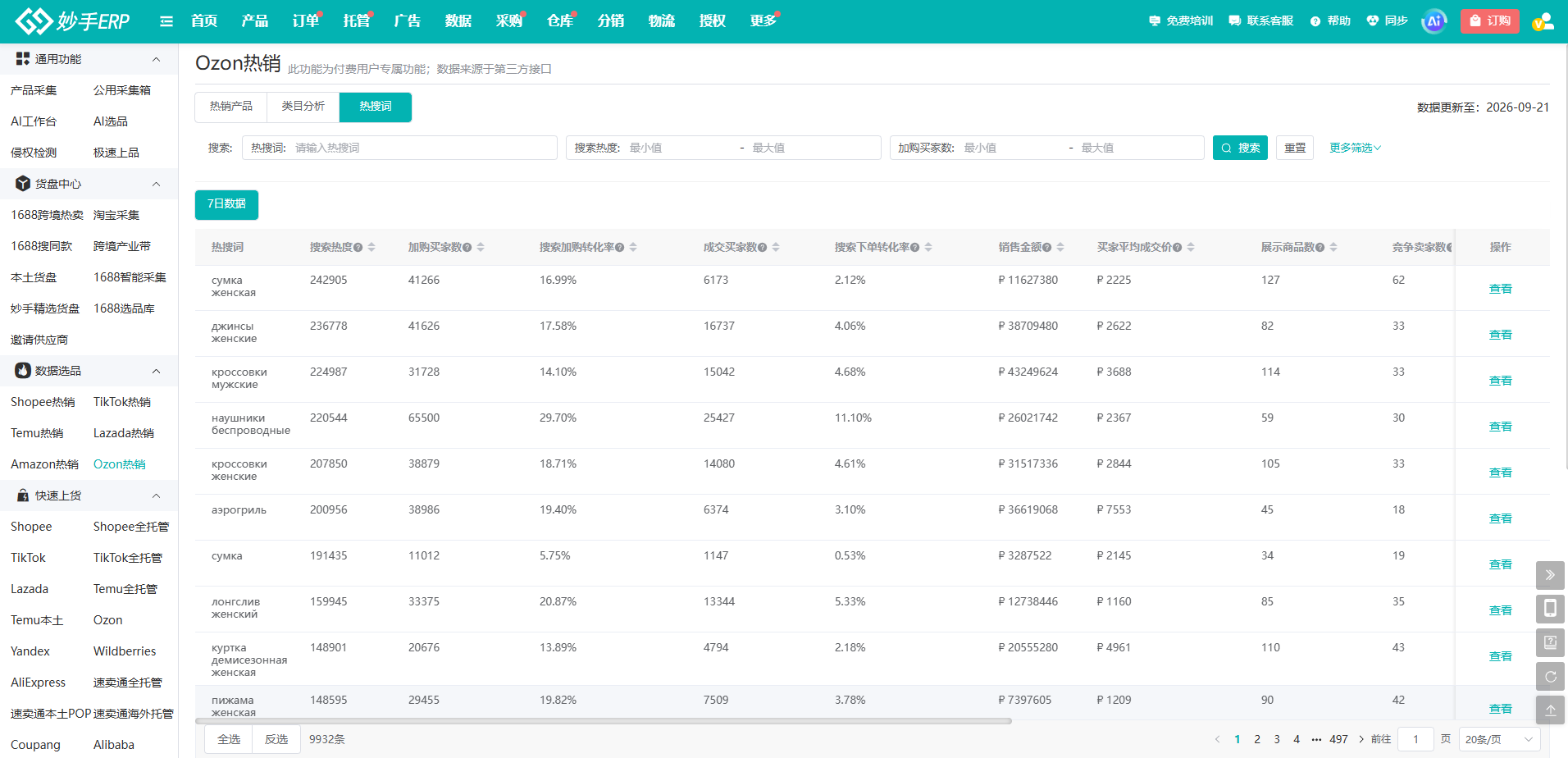The image size is (1568, 758).
Task: Open AI选品 in the sidebar
Action: tap(111, 121)
